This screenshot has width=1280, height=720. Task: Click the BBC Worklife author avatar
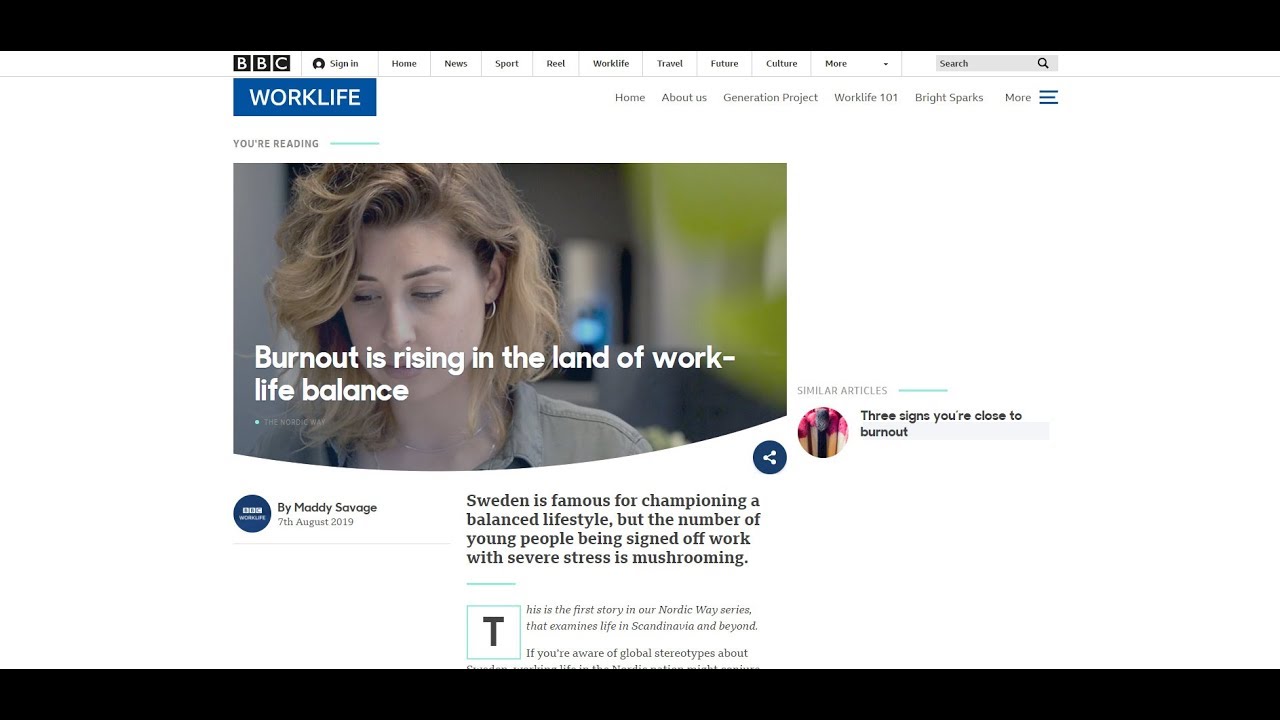tap(252, 514)
